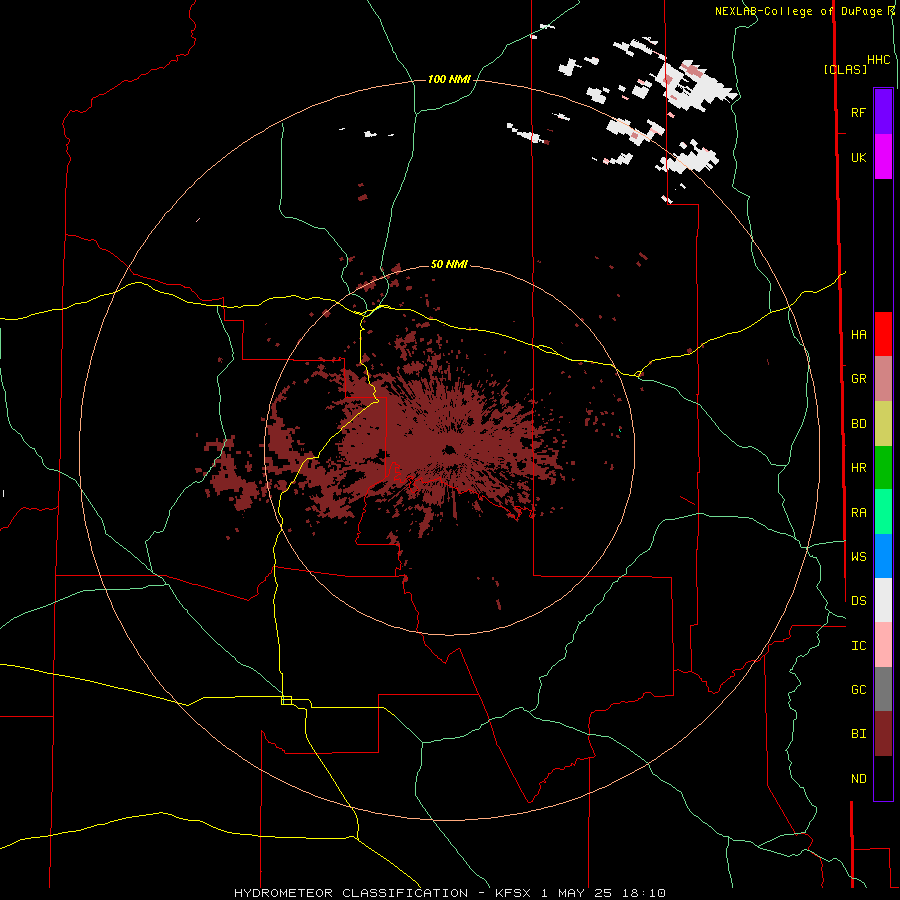Click the RF legend label

tap(858, 112)
